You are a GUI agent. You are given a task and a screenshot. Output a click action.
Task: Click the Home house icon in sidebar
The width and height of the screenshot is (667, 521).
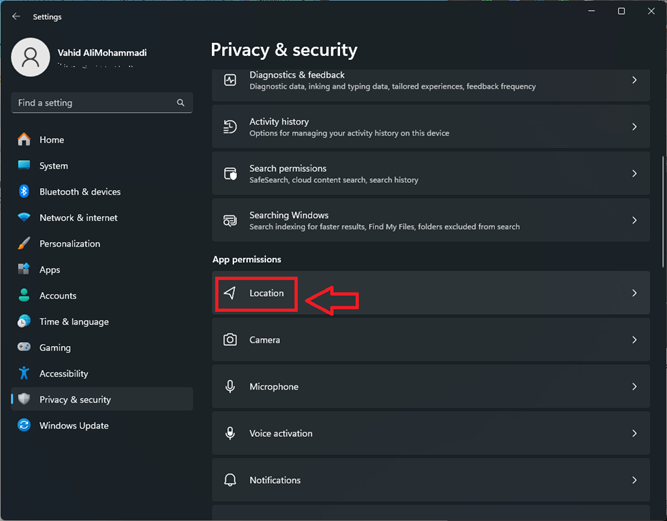[x=24, y=140]
